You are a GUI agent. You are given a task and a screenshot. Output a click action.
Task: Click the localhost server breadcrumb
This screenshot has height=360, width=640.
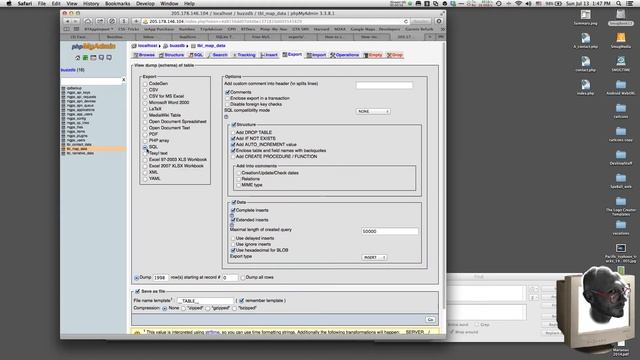point(147,46)
